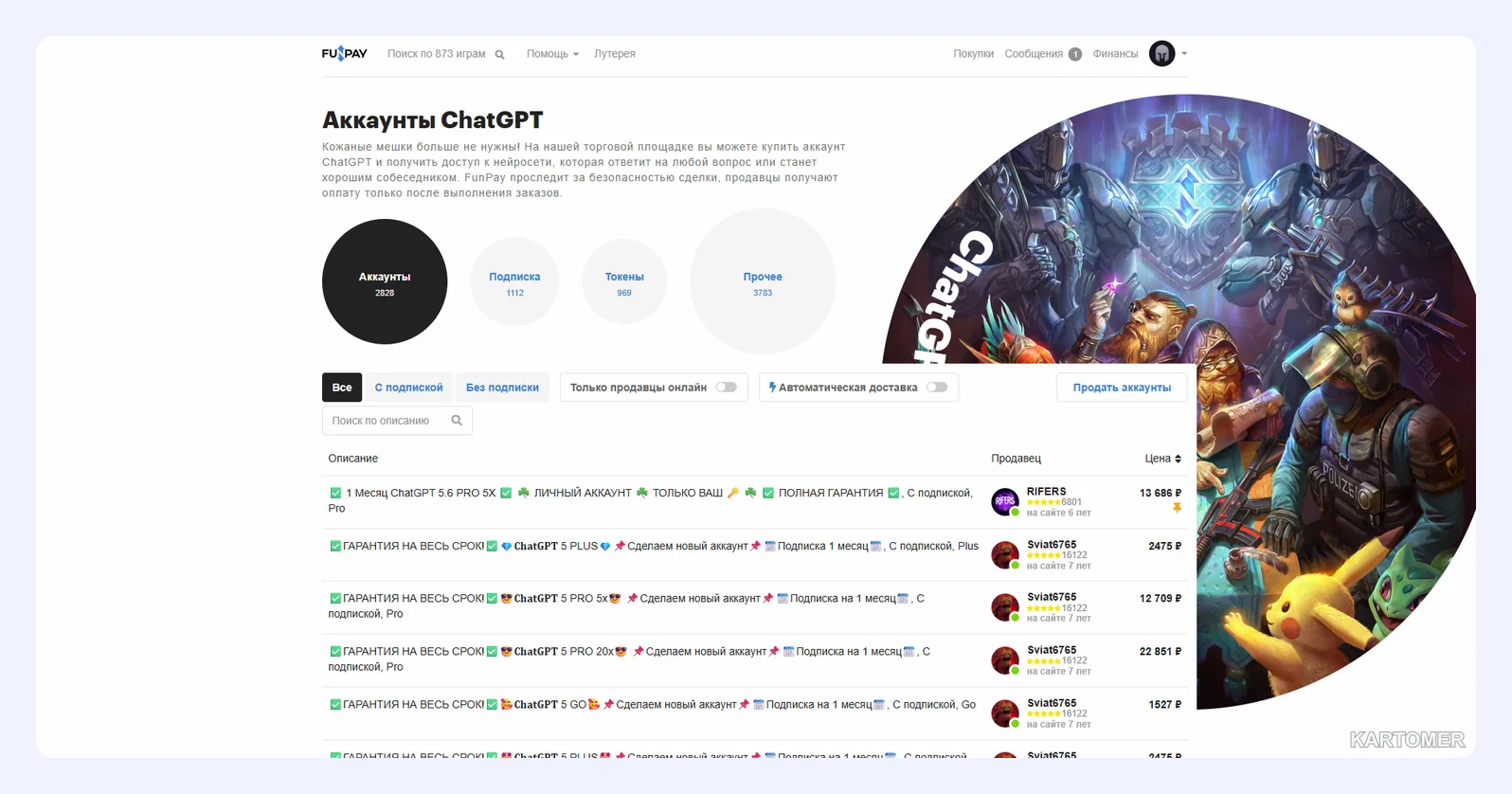Select the Без подписки filter tab
The height and width of the screenshot is (794, 1512).
502,388
